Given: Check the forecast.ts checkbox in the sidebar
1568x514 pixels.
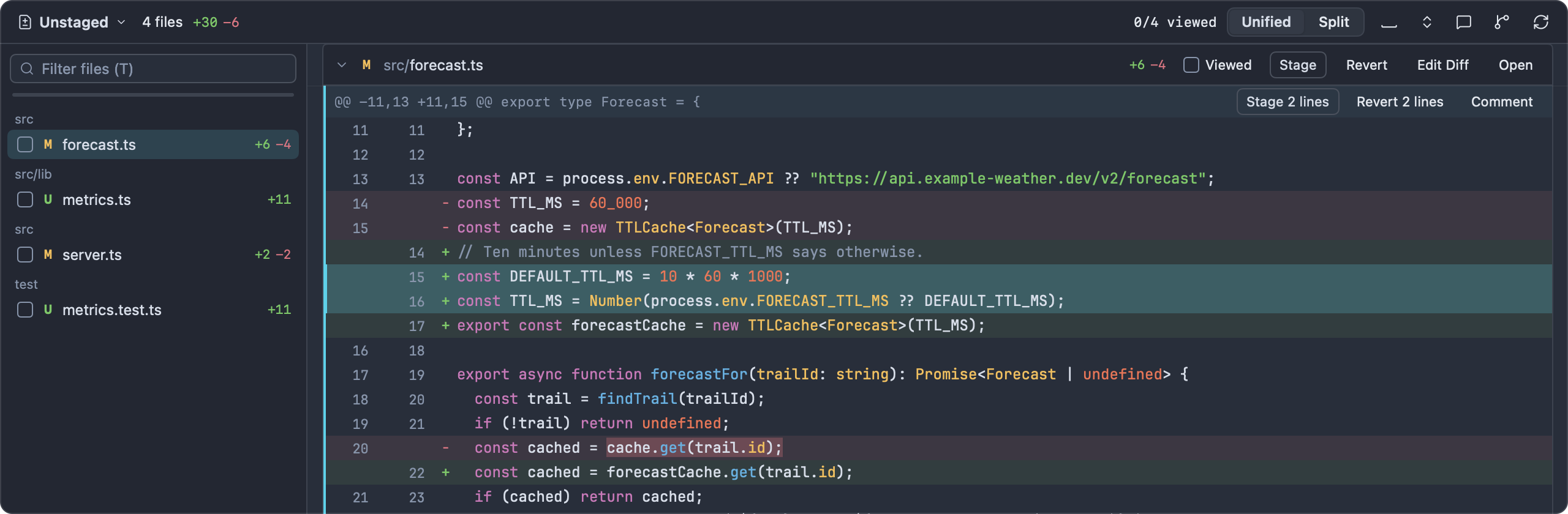Looking at the screenshot, I should tap(25, 144).
